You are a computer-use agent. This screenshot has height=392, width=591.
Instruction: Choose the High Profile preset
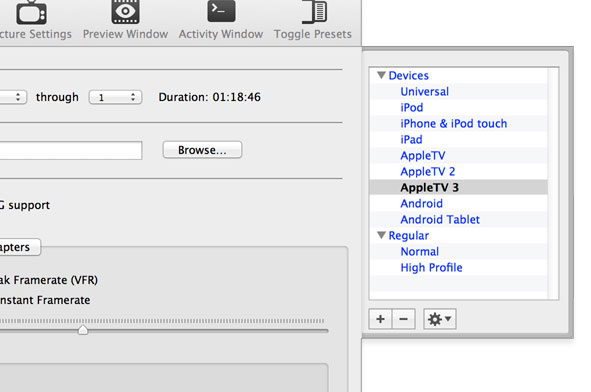tap(431, 268)
